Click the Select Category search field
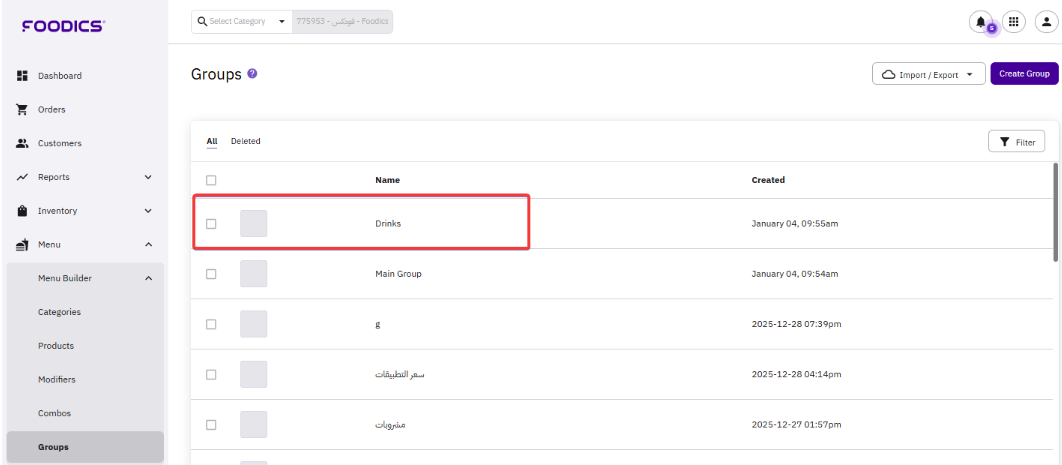 [241, 22]
